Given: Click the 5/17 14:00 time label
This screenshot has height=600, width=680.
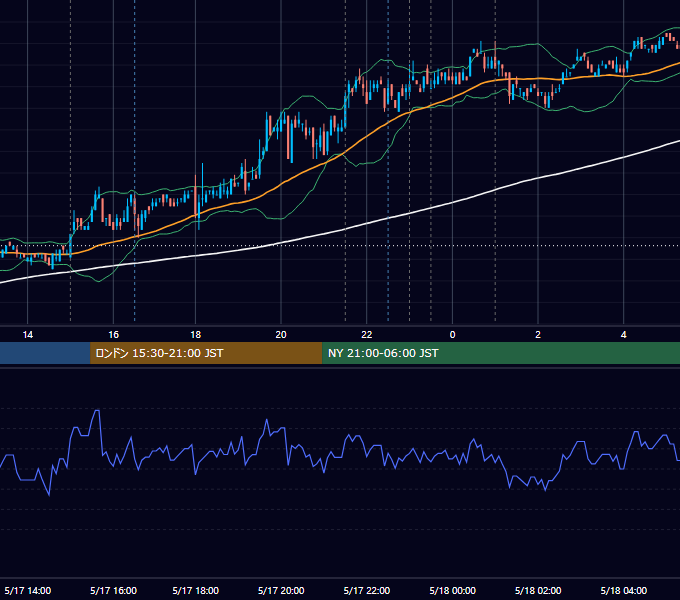Looking at the screenshot, I should [x=28, y=590].
